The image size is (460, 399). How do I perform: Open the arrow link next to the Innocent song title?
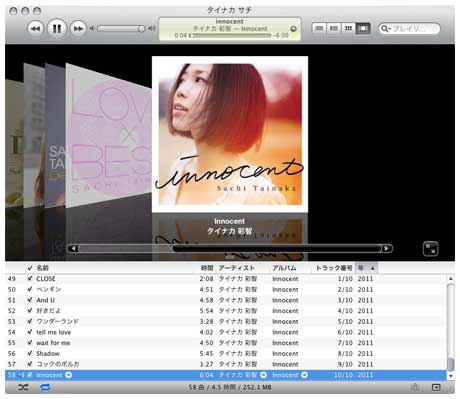(68, 375)
